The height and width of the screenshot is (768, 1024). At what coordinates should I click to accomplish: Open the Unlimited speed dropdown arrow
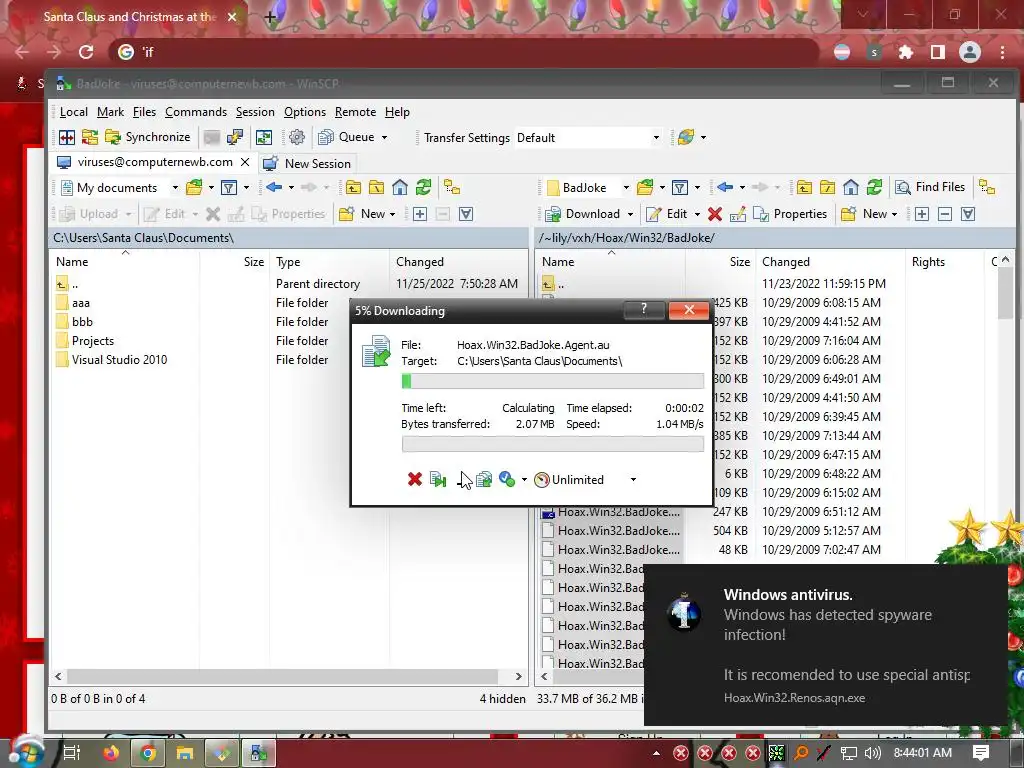point(633,480)
